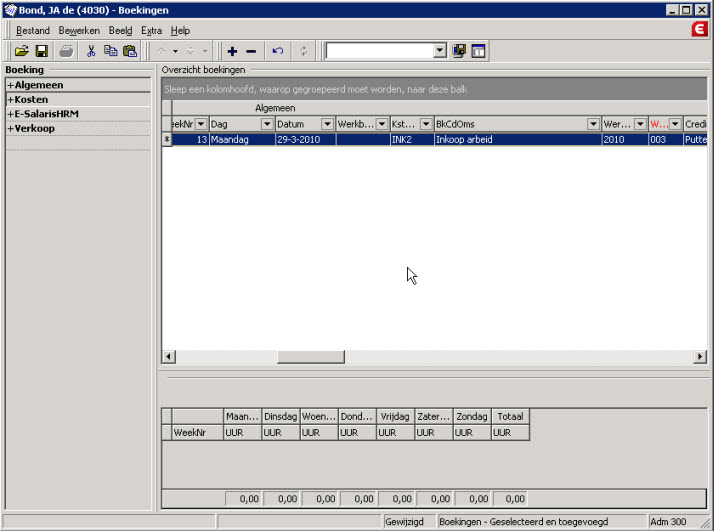The height and width of the screenshot is (531, 714).
Task: Open the Extra menu
Action: (x=151, y=31)
